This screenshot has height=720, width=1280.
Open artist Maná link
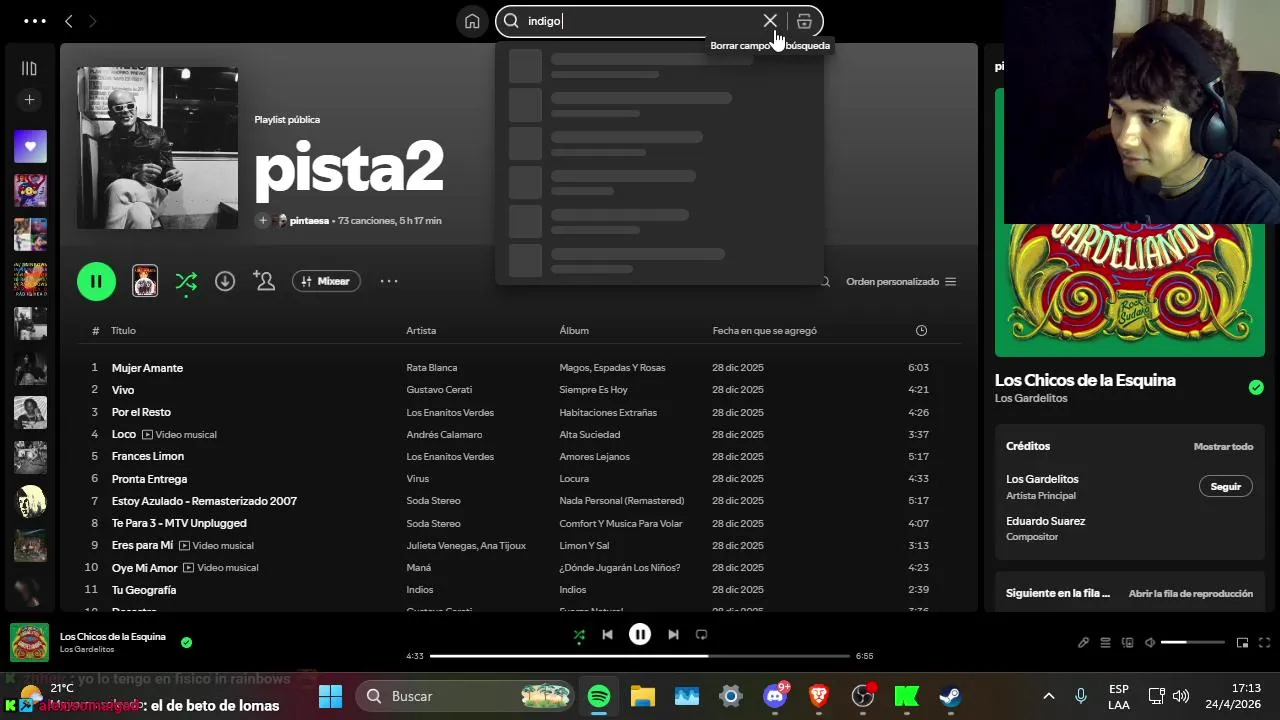click(418, 568)
